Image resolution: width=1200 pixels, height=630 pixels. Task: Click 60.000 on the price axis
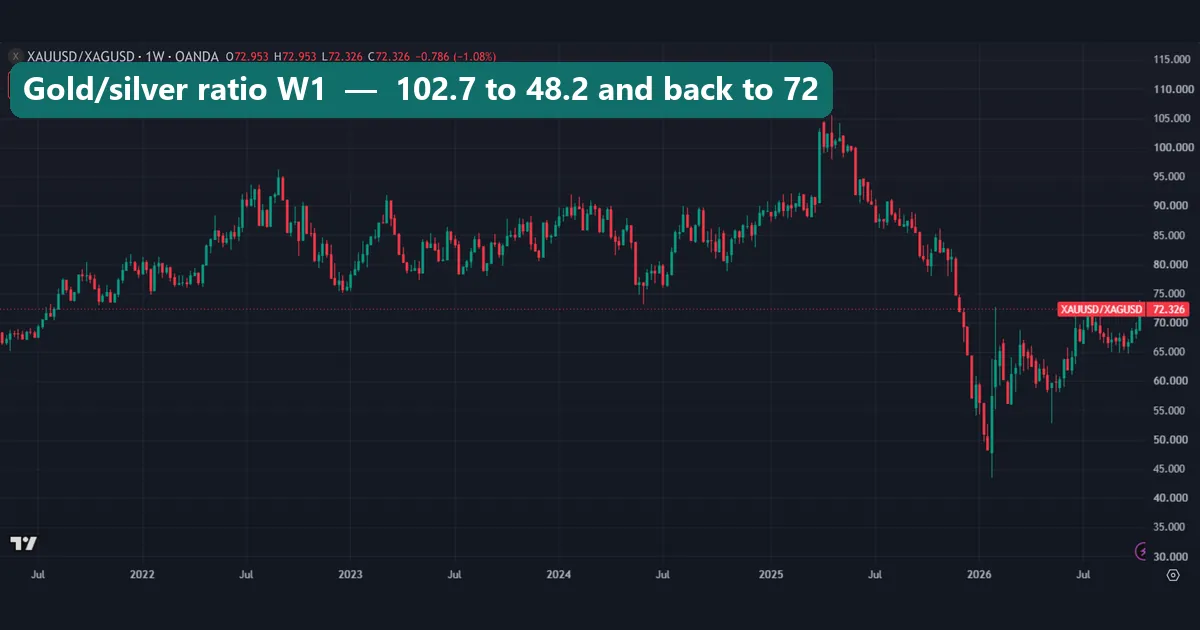(1172, 381)
